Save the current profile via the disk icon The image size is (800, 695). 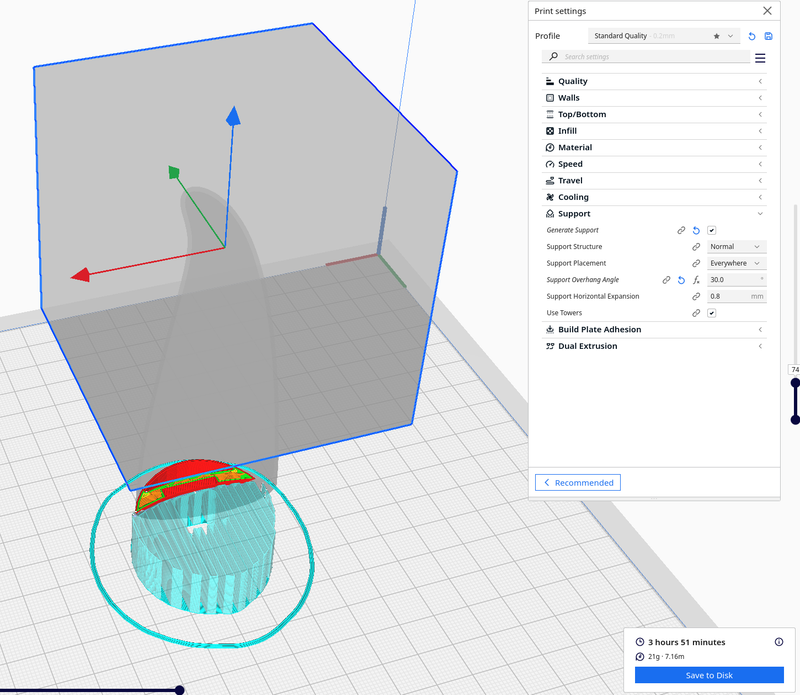(768, 36)
